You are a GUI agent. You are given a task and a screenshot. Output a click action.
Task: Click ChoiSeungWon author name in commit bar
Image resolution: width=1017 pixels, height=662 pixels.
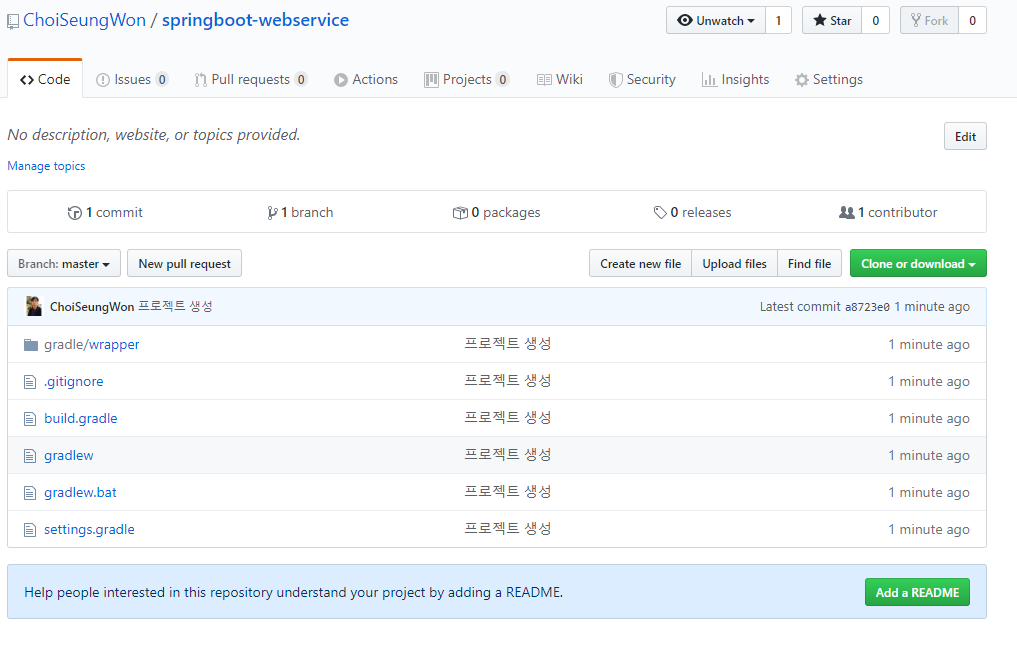tap(92, 307)
